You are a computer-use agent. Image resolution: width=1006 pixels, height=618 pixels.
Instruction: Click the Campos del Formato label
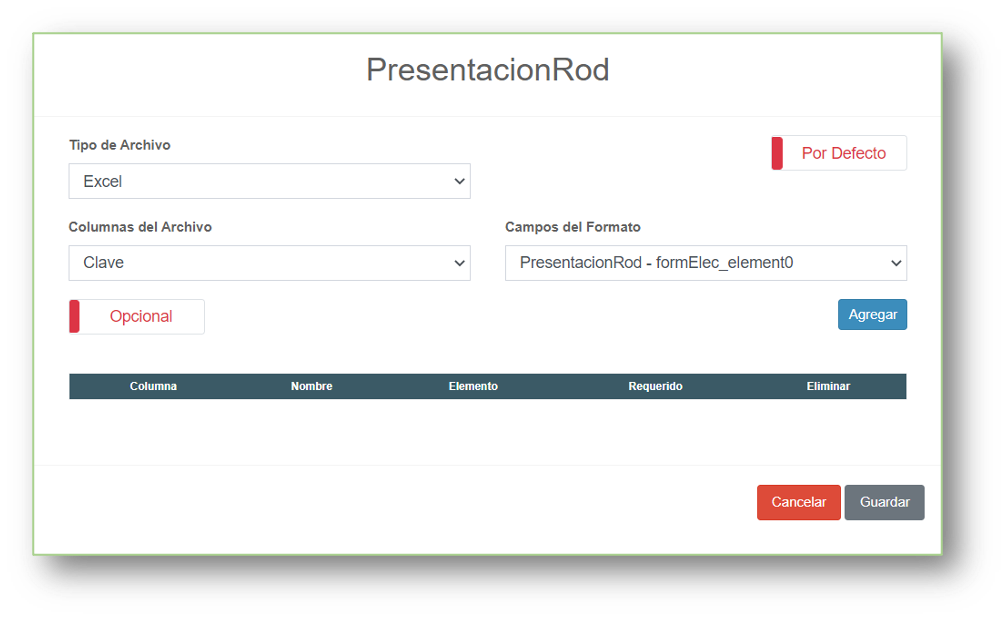(572, 227)
